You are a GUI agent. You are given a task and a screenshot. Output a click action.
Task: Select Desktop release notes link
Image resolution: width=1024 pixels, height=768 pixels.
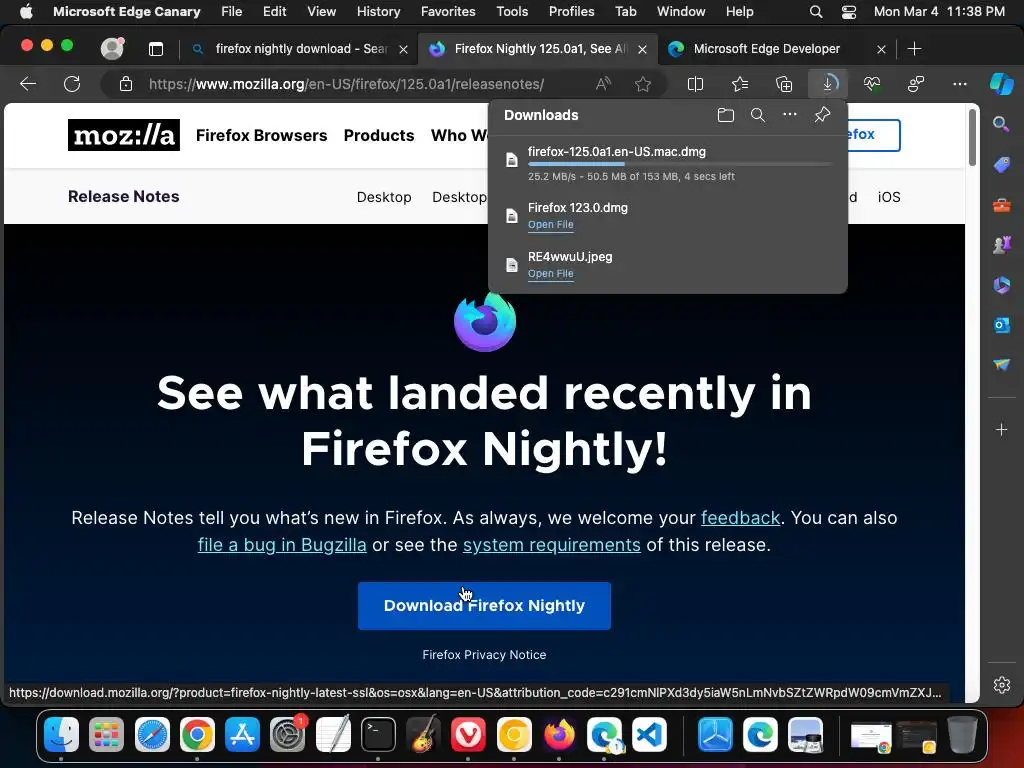[x=384, y=197]
